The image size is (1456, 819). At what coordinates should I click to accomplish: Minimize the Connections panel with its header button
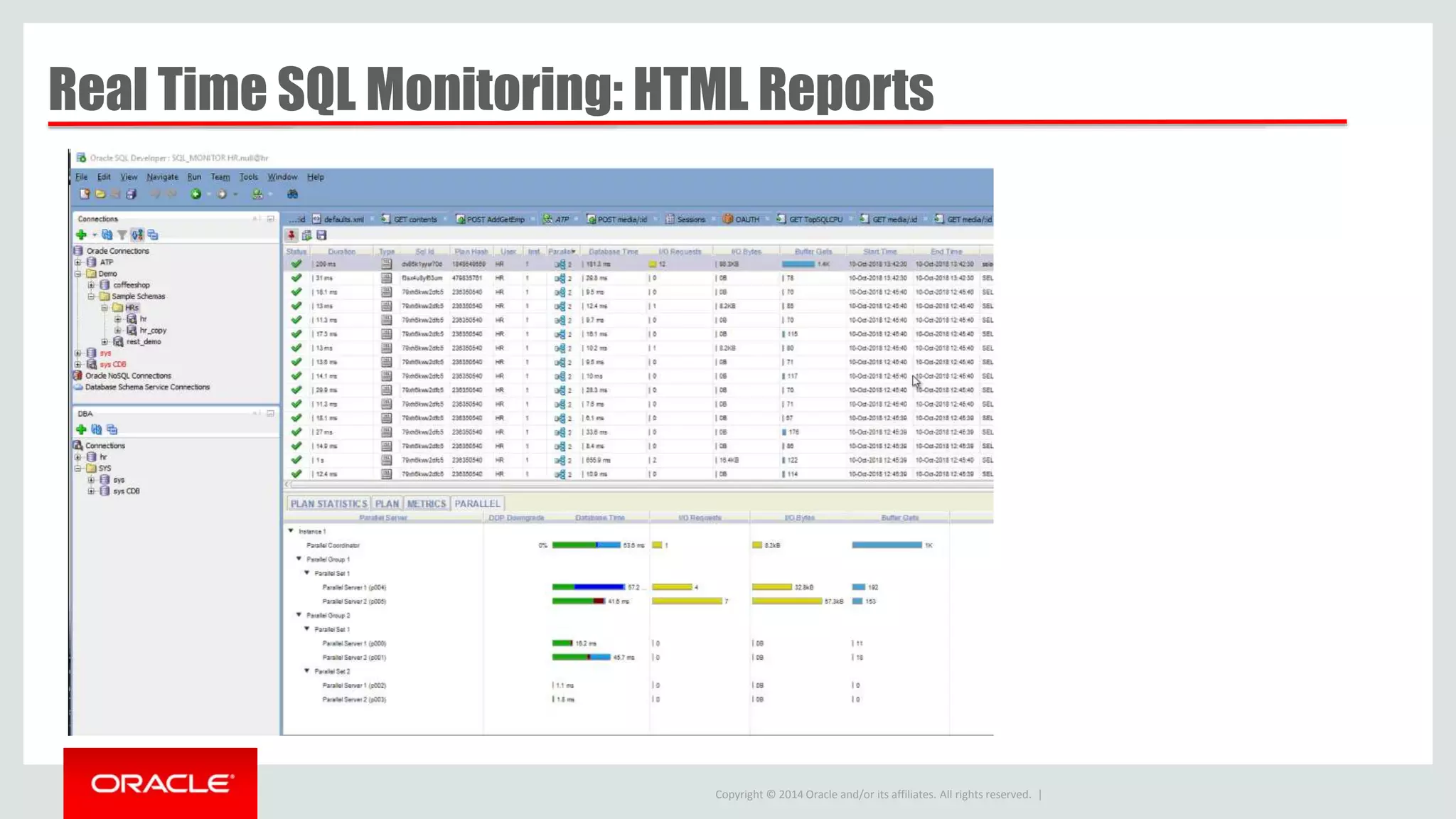pyautogui.click(x=270, y=219)
